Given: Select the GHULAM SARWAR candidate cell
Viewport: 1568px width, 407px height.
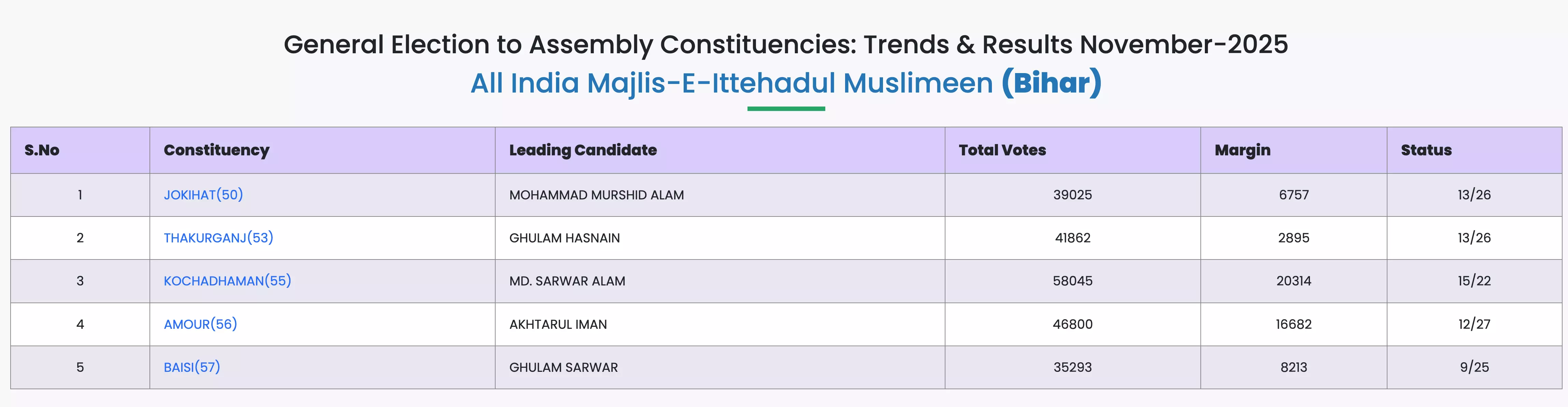Looking at the screenshot, I should pyautogui.click(x=563, y=367).
